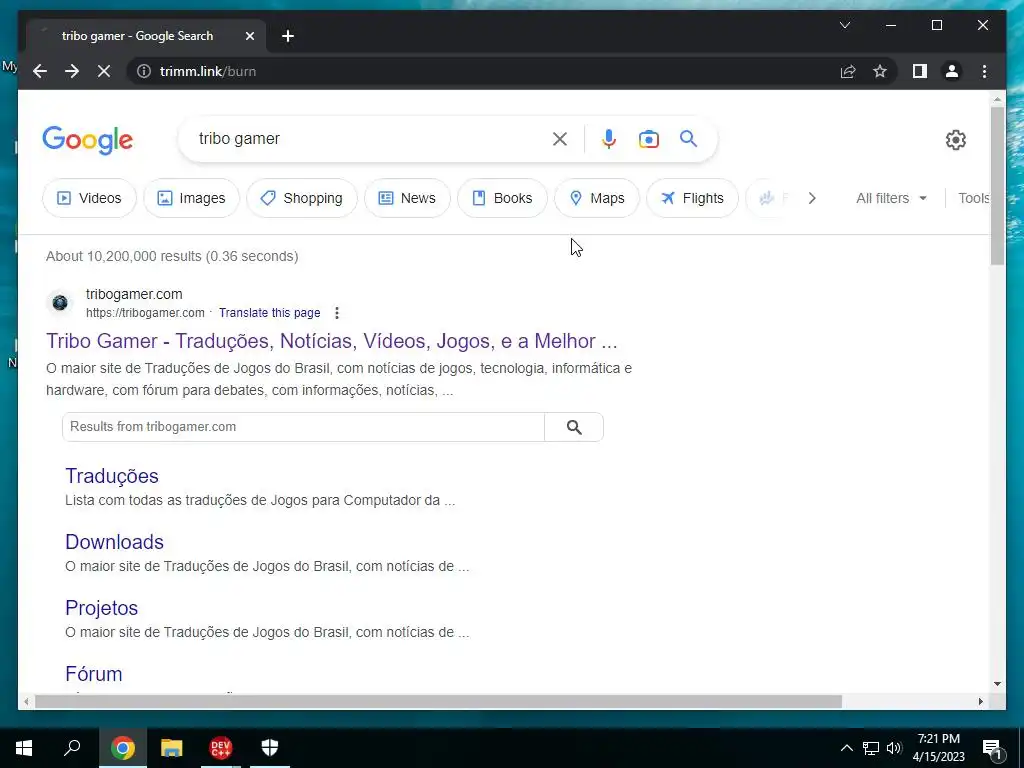Translate this page link
Screen dimensions: 1024x768
point(270,313)
